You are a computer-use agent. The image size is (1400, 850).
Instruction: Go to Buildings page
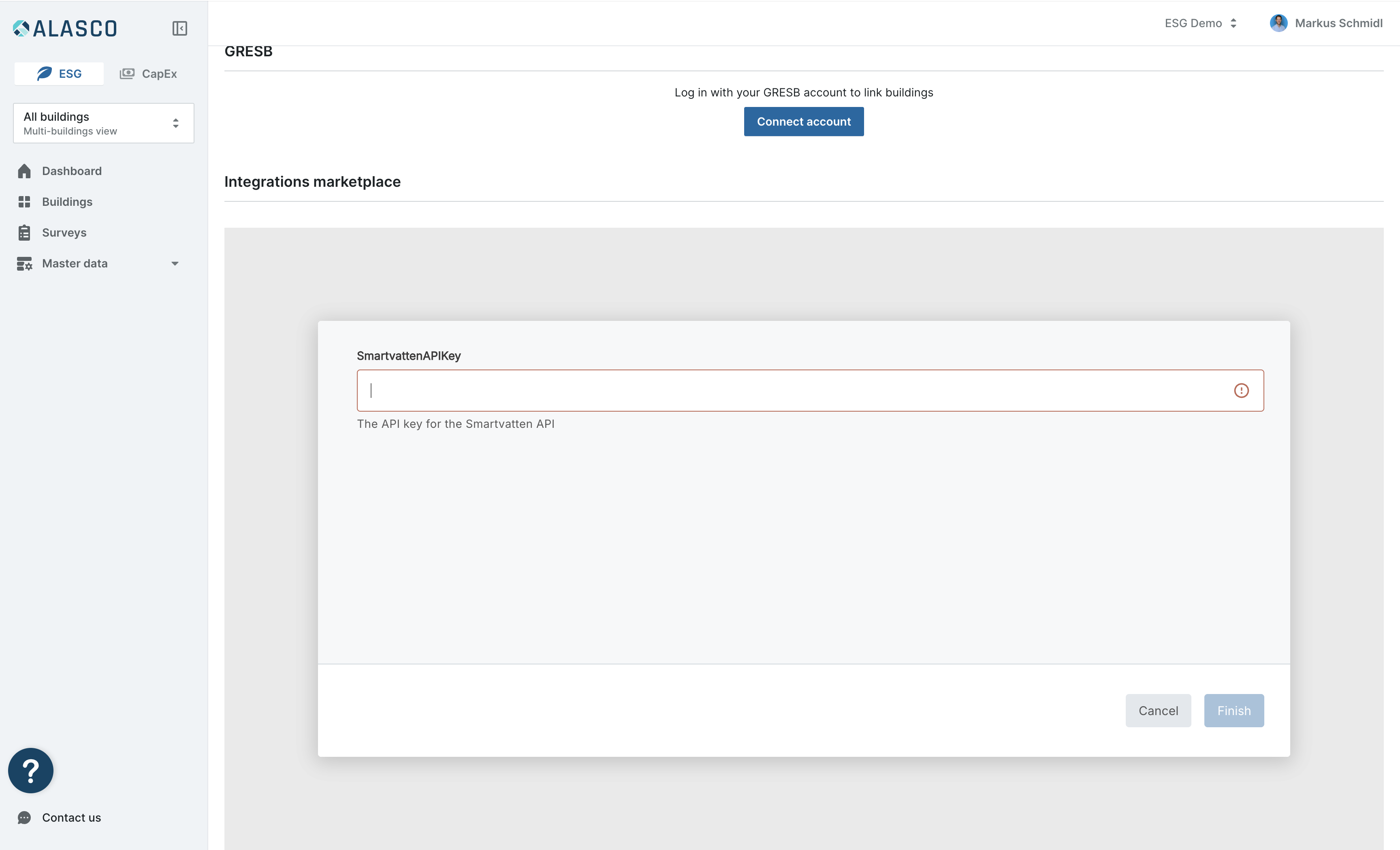(67, 202)
